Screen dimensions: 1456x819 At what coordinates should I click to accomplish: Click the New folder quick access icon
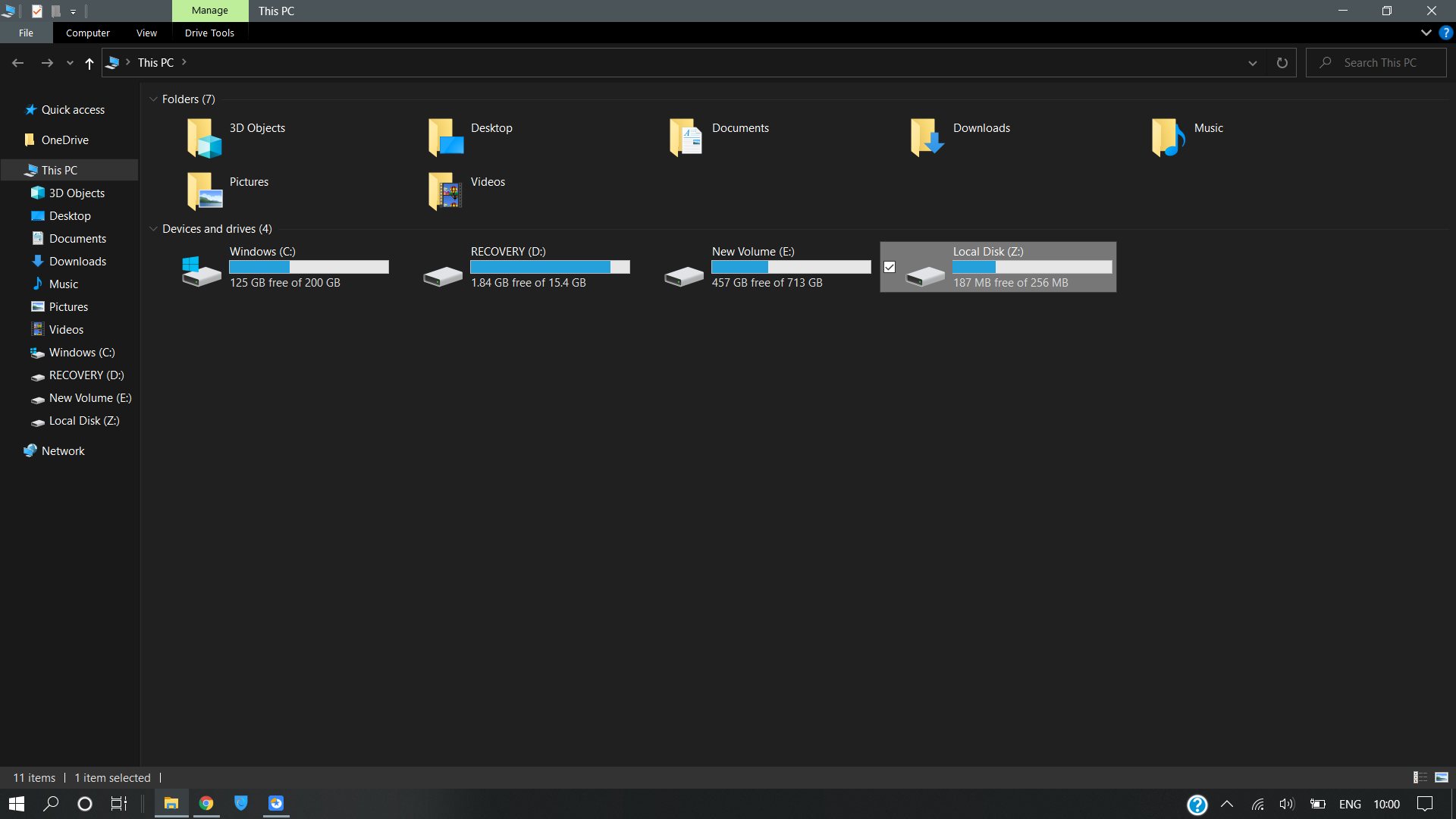click(55, 11)
